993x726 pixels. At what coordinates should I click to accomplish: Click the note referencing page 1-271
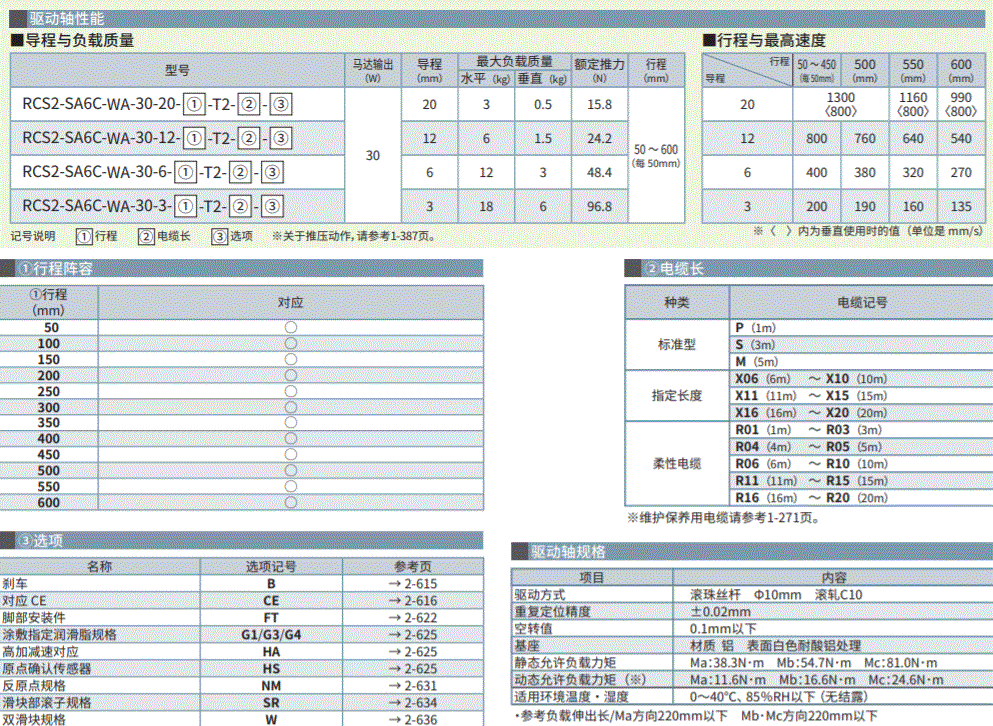[x=724, y=518]
